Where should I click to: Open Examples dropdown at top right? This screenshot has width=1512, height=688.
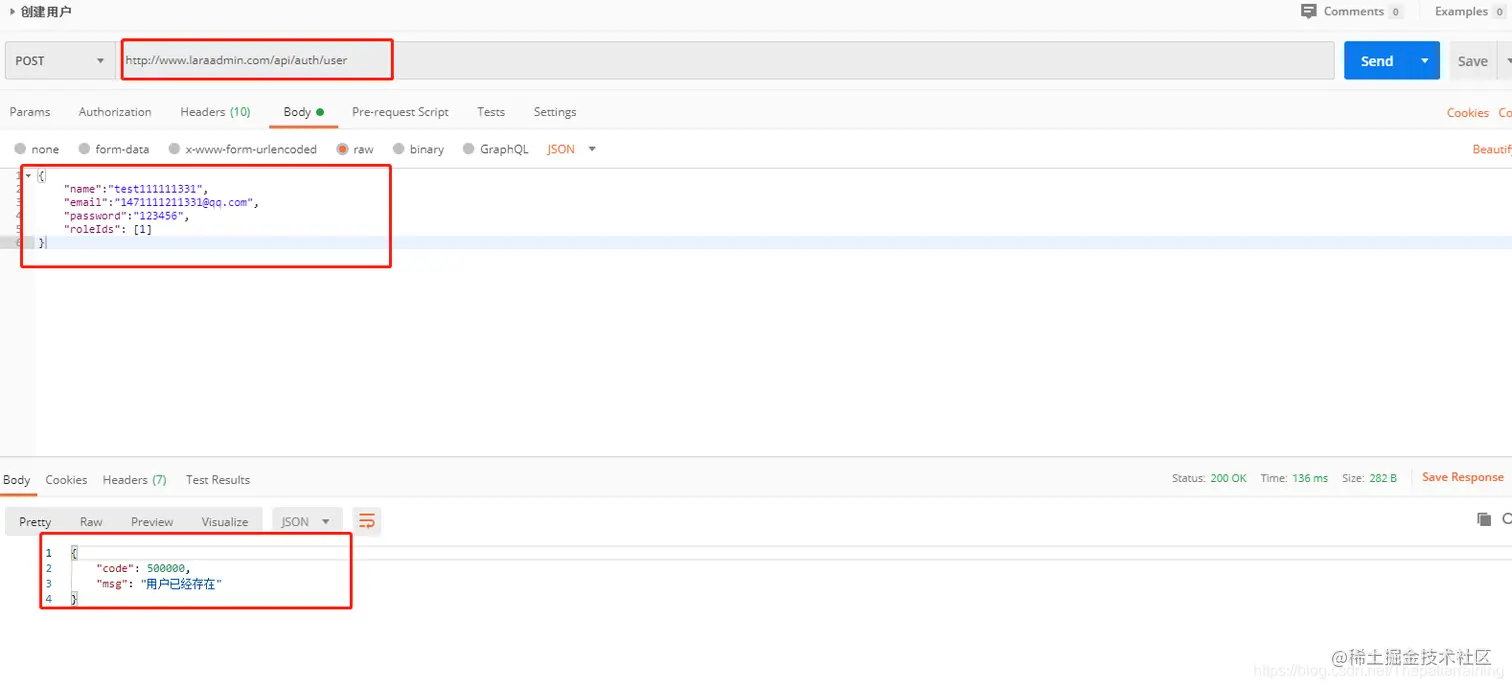pos(1469,11)
